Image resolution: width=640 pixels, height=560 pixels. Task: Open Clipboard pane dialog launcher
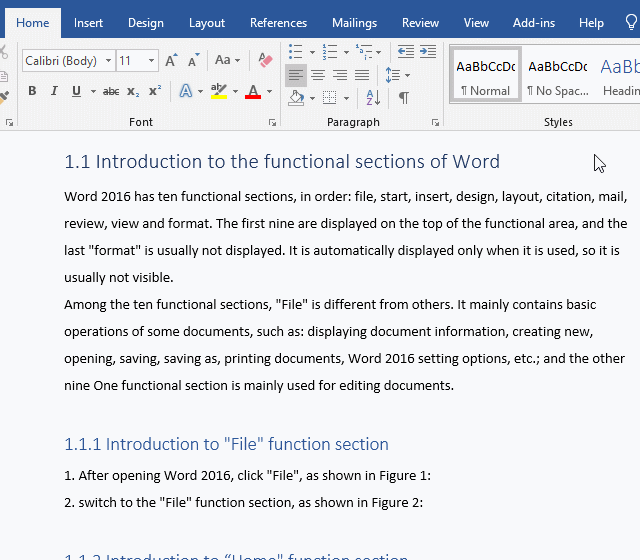point(9,122)
